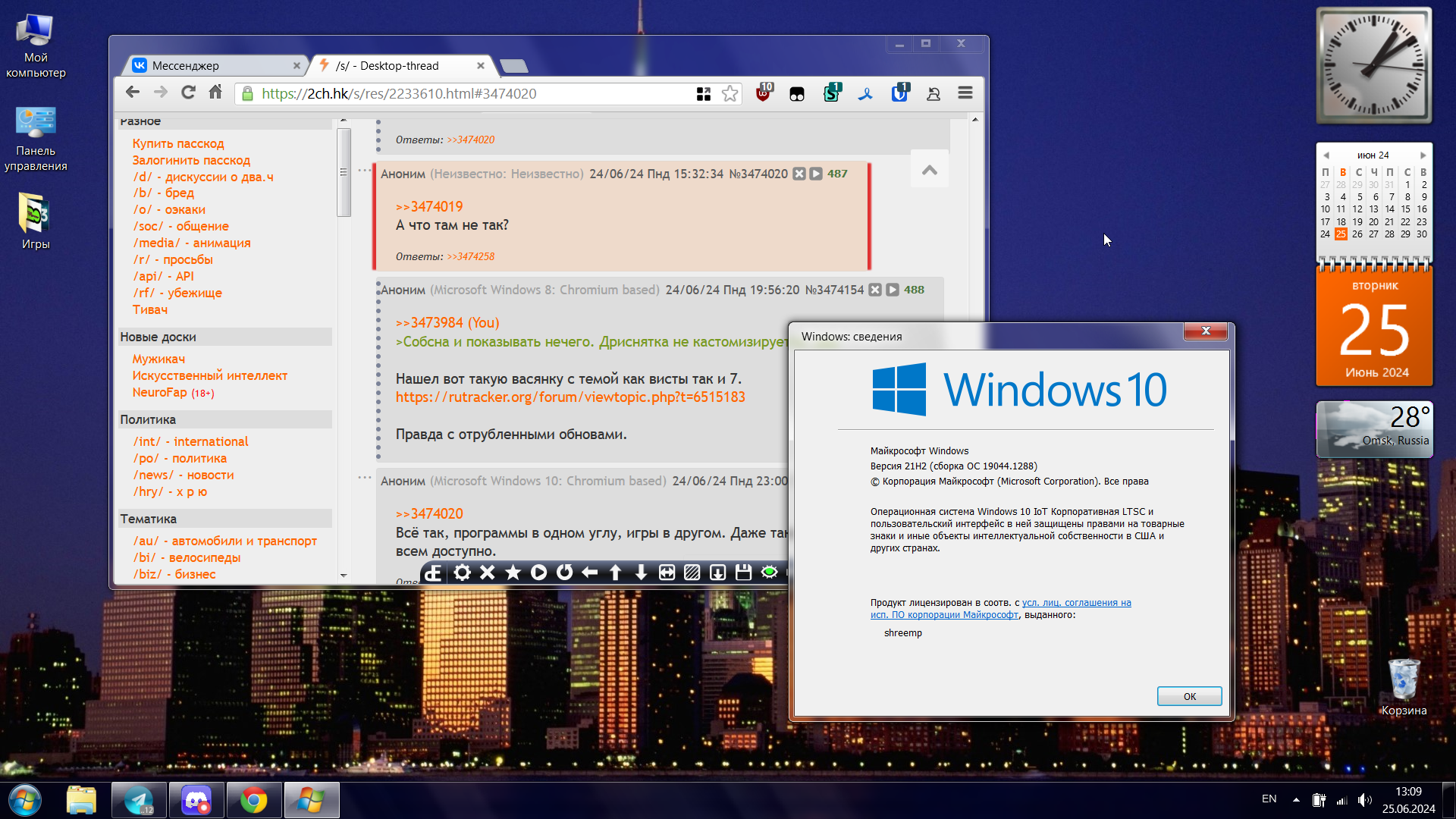Screen dimensions: 1456x819
Task: Click the Dollchan refresh thread icon
Action: (564, 573)
